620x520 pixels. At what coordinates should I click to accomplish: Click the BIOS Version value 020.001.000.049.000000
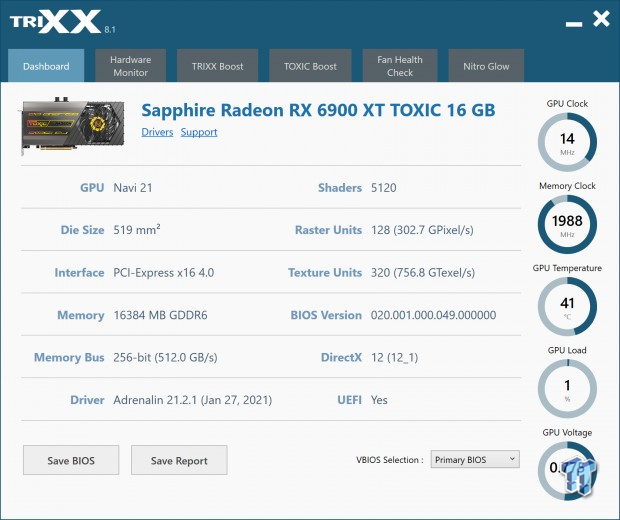pyautogui.click(x=433, y=315)
